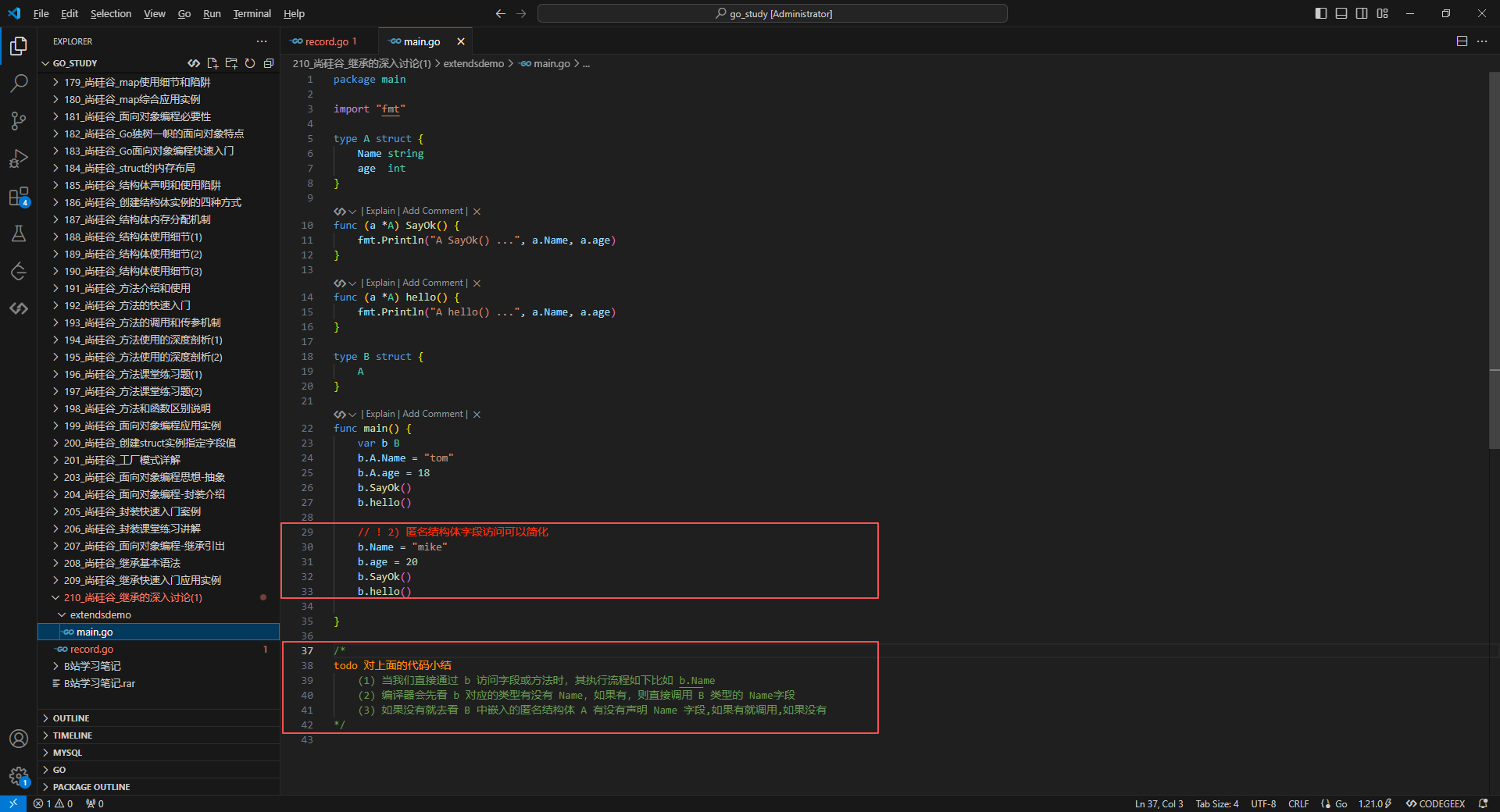Select main.go in the file tree
Screen dimensions: 1500x812
coord(159,632)
